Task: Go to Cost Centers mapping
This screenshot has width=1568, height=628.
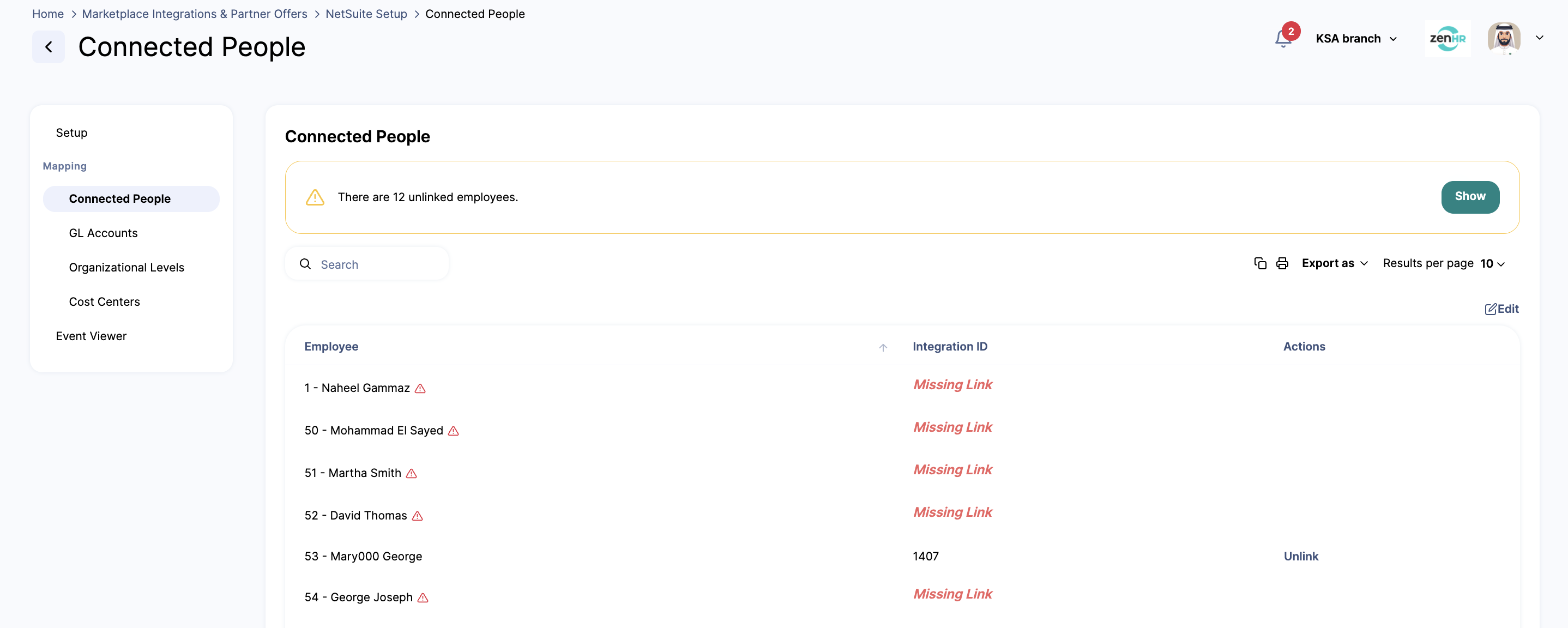Action: [104, 302]
